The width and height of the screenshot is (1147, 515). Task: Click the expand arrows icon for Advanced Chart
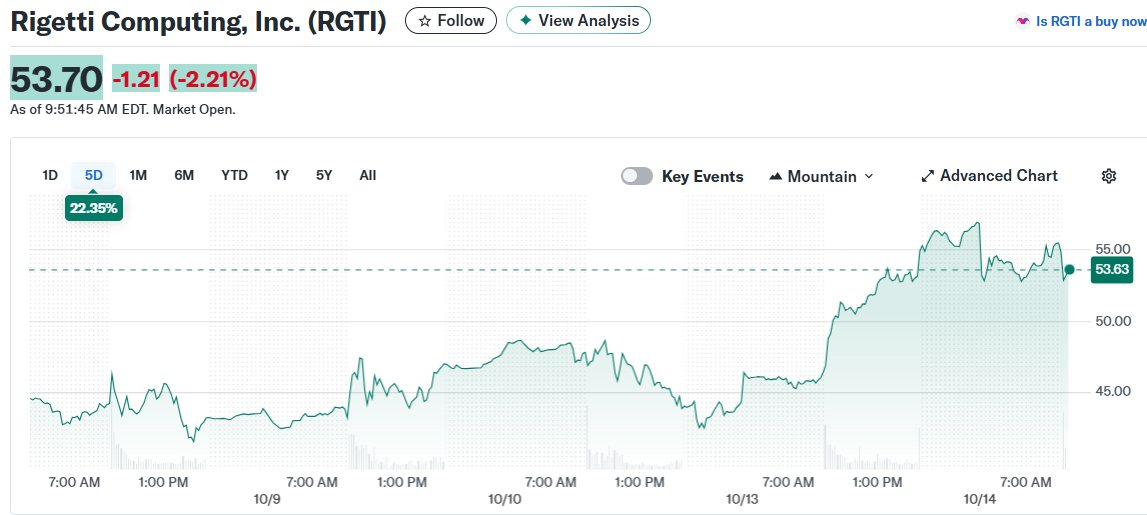[x=927, y=176]
